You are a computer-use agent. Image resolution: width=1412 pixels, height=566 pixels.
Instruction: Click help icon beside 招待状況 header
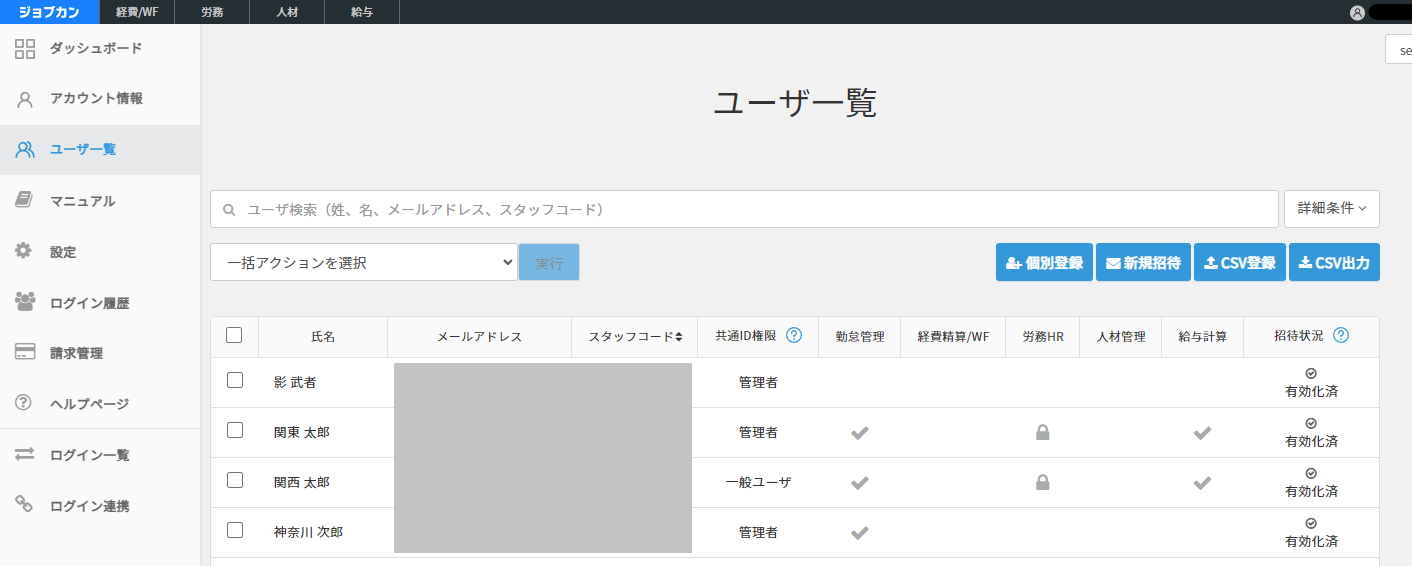tap(1341, 336)
